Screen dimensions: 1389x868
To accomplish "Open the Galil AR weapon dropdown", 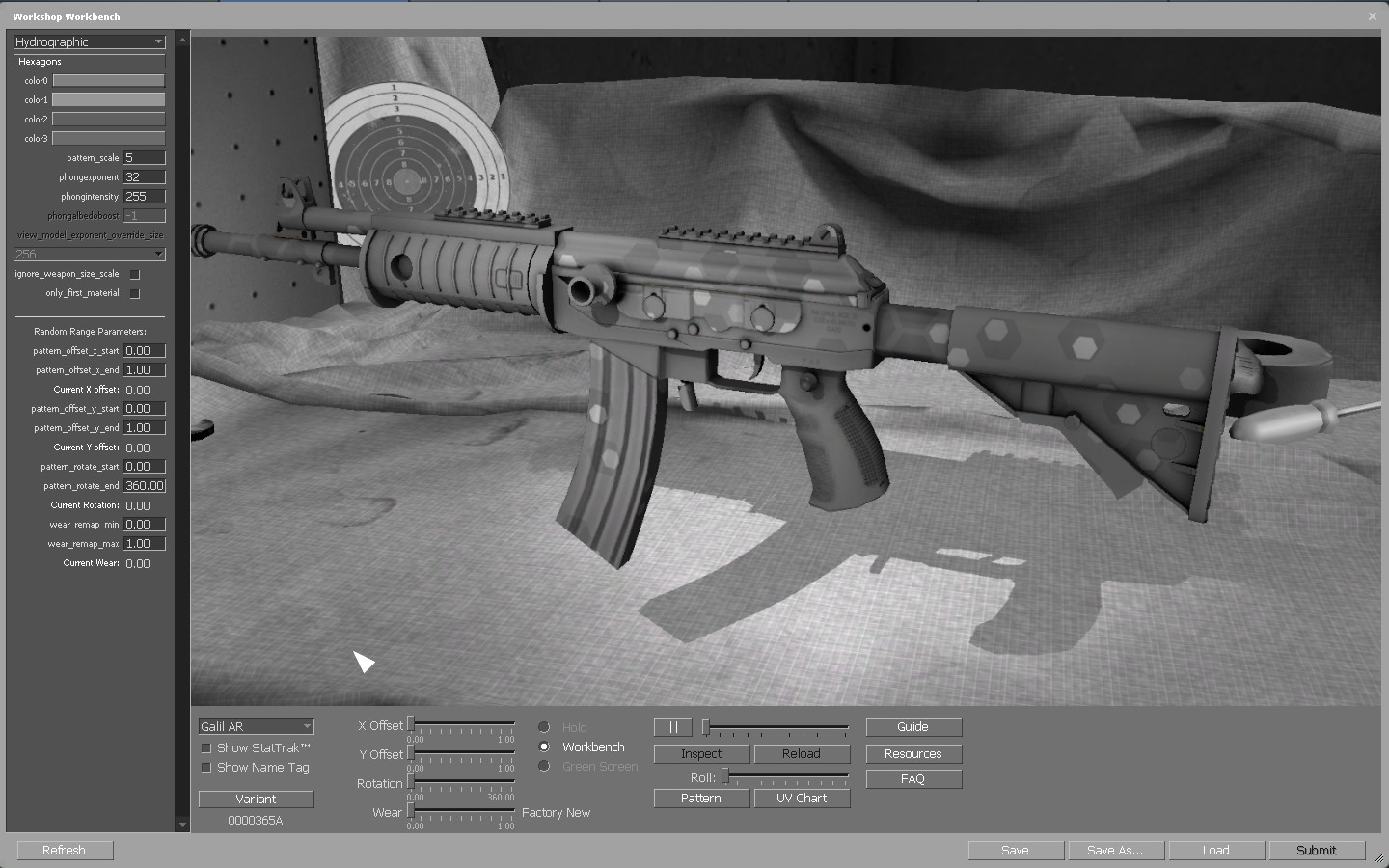I will [x=256, y=726].
